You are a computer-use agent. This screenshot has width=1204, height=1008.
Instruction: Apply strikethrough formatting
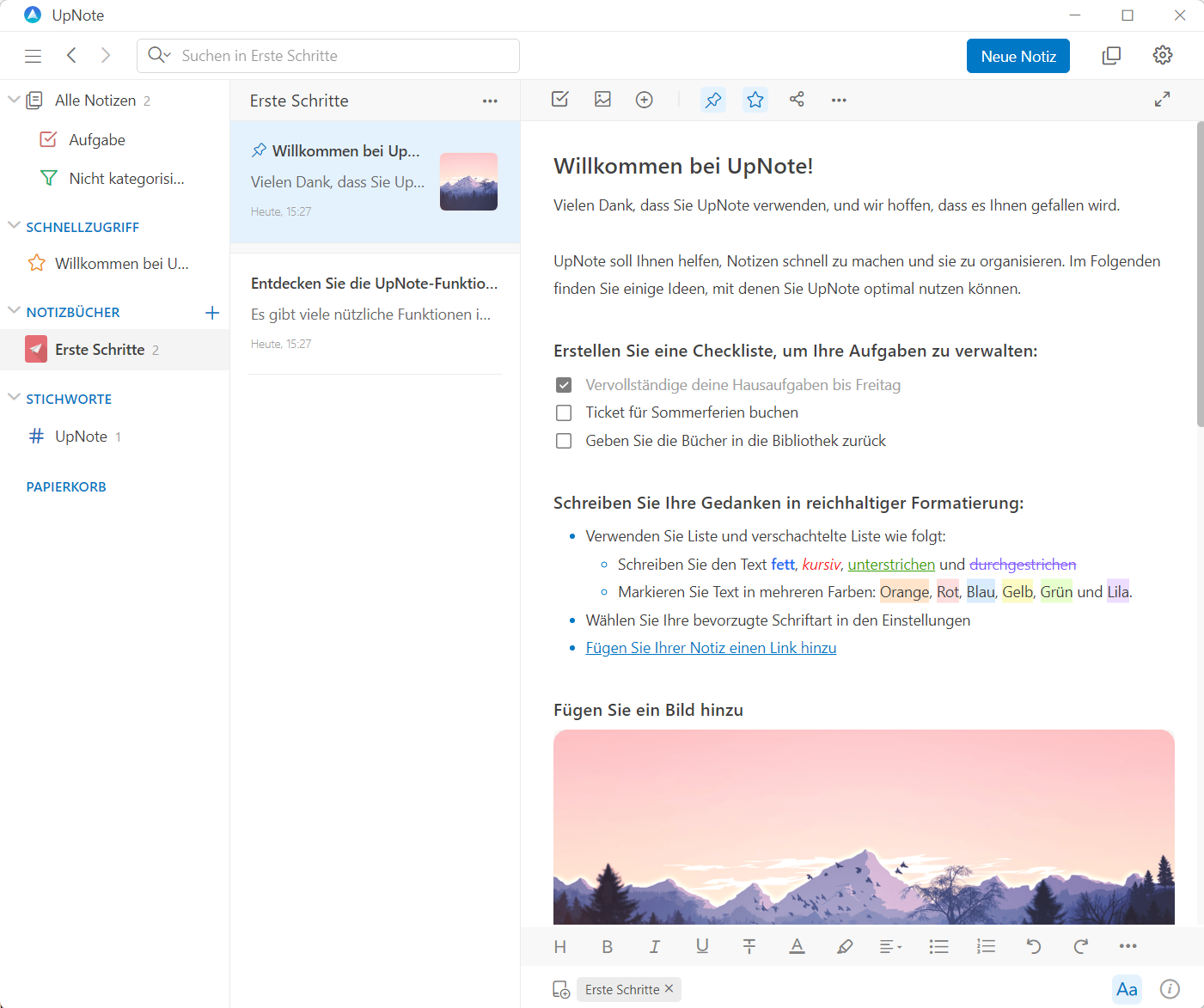pyautogui.click(x=749, y=946)
